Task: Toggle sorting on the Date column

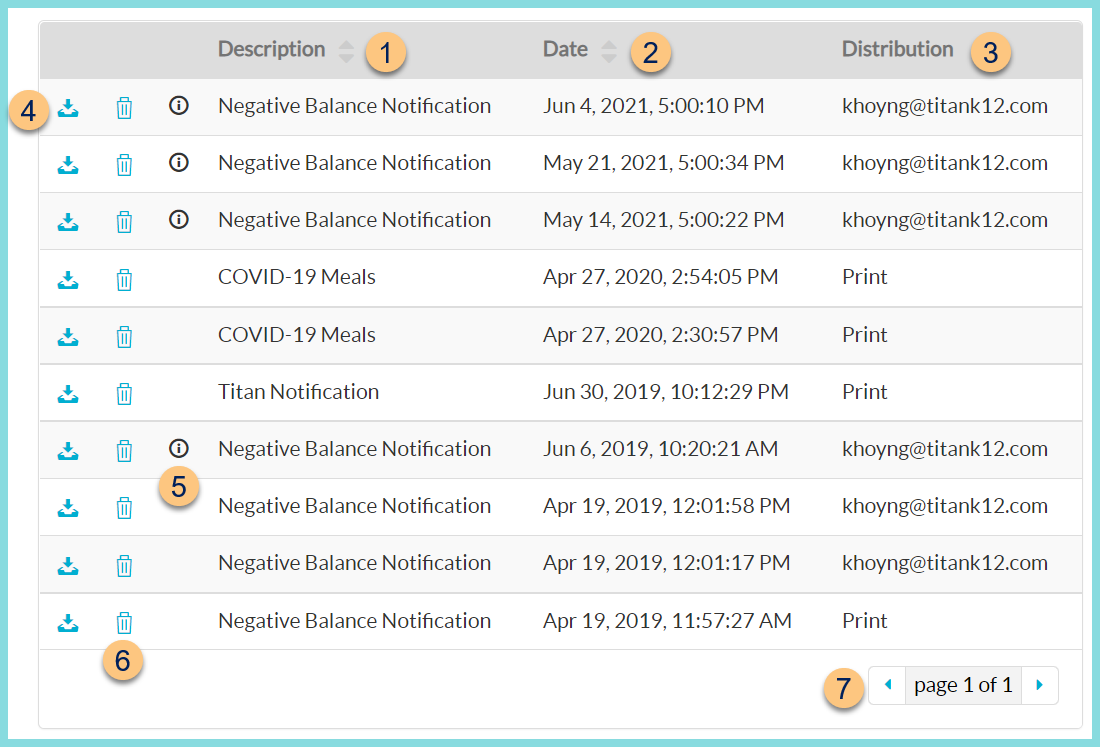Action: point(609,49)
